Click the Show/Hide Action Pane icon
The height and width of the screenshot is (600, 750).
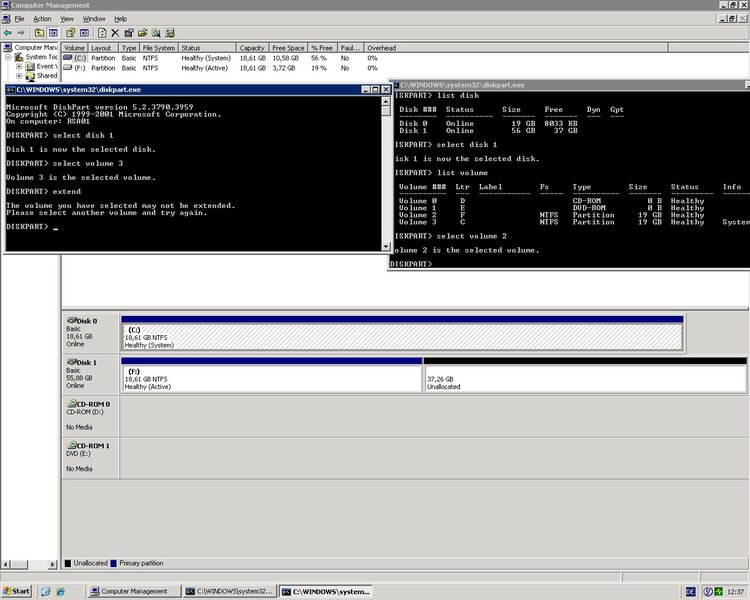pos(85,33)
